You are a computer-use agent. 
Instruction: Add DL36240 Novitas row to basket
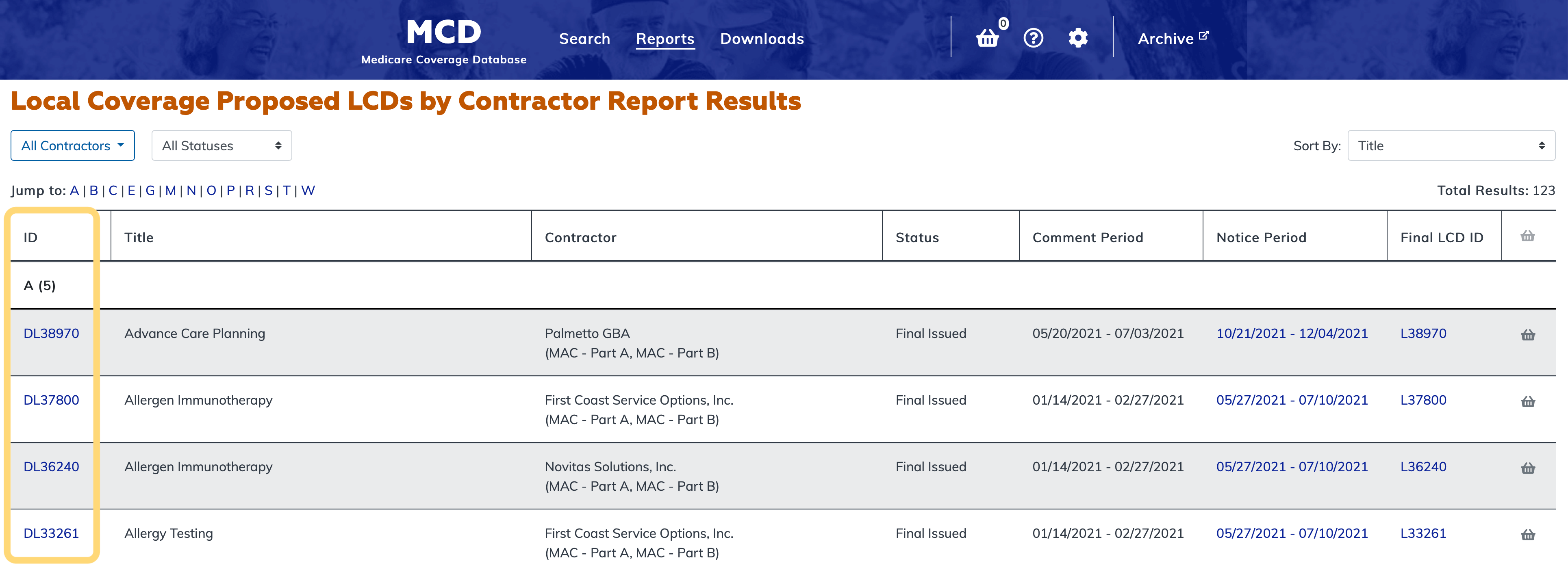point(1527,468)
